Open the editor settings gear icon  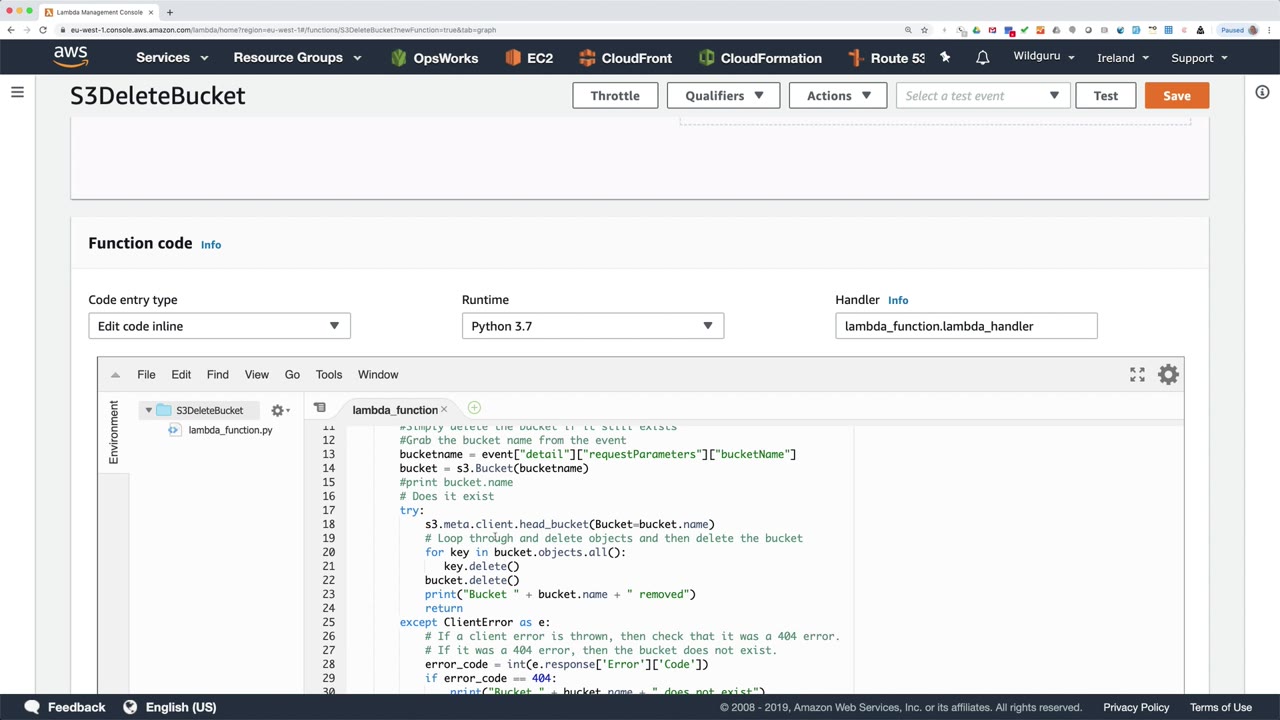pyautogui.click(x=1168, y=374)
